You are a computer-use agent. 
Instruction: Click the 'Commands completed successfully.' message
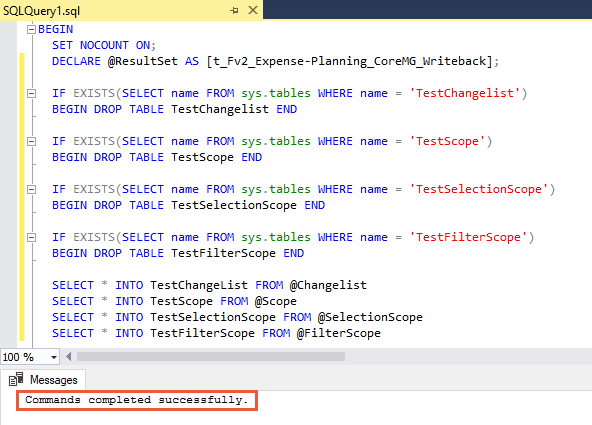pyautogui.click(x=137, y=400)
